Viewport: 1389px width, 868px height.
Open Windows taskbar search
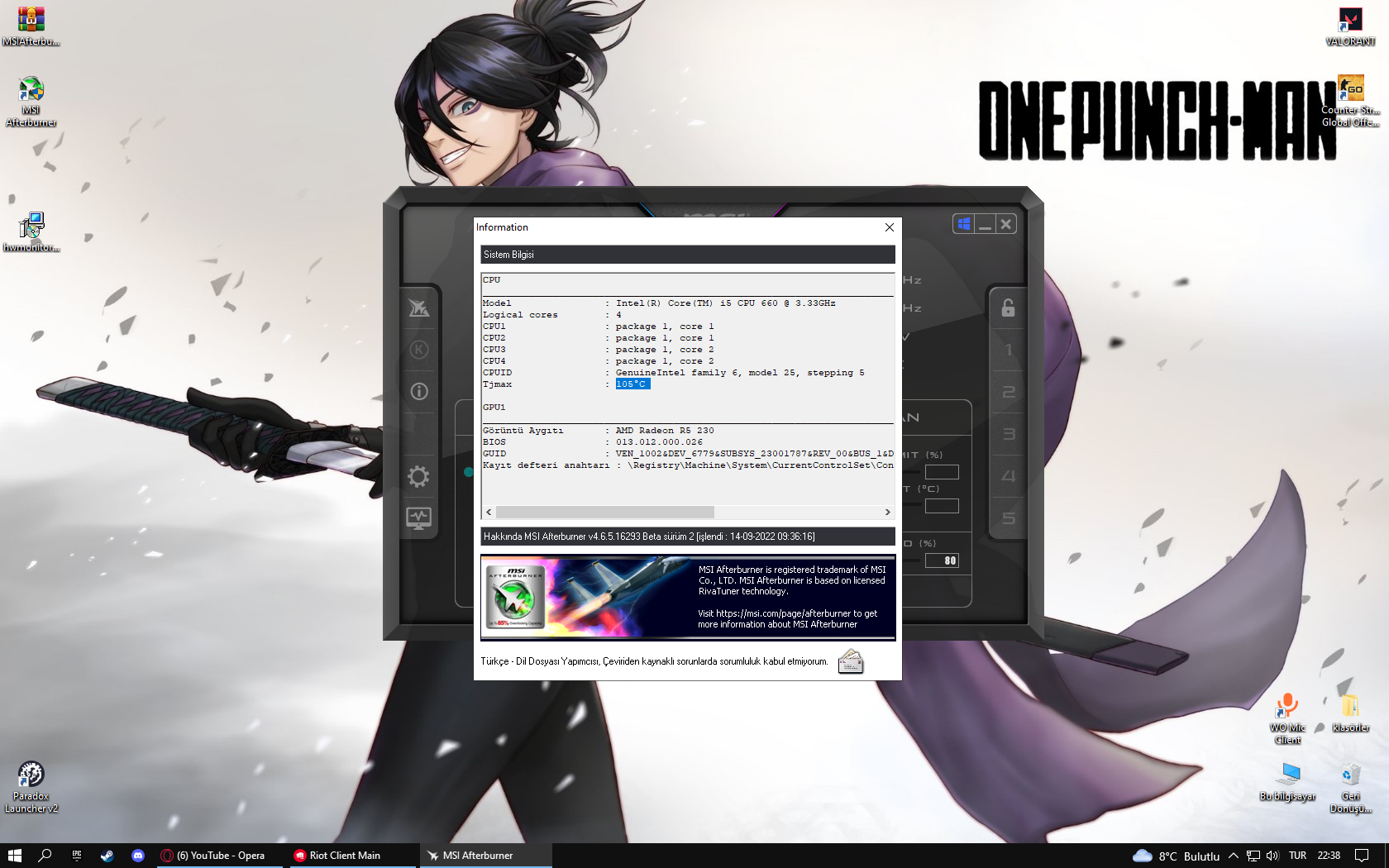coord(45,856)
